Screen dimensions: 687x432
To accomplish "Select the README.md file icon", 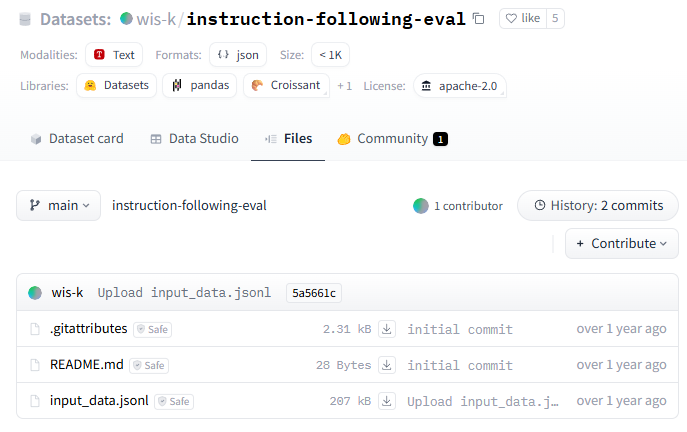I will click(x=35, y=365).
